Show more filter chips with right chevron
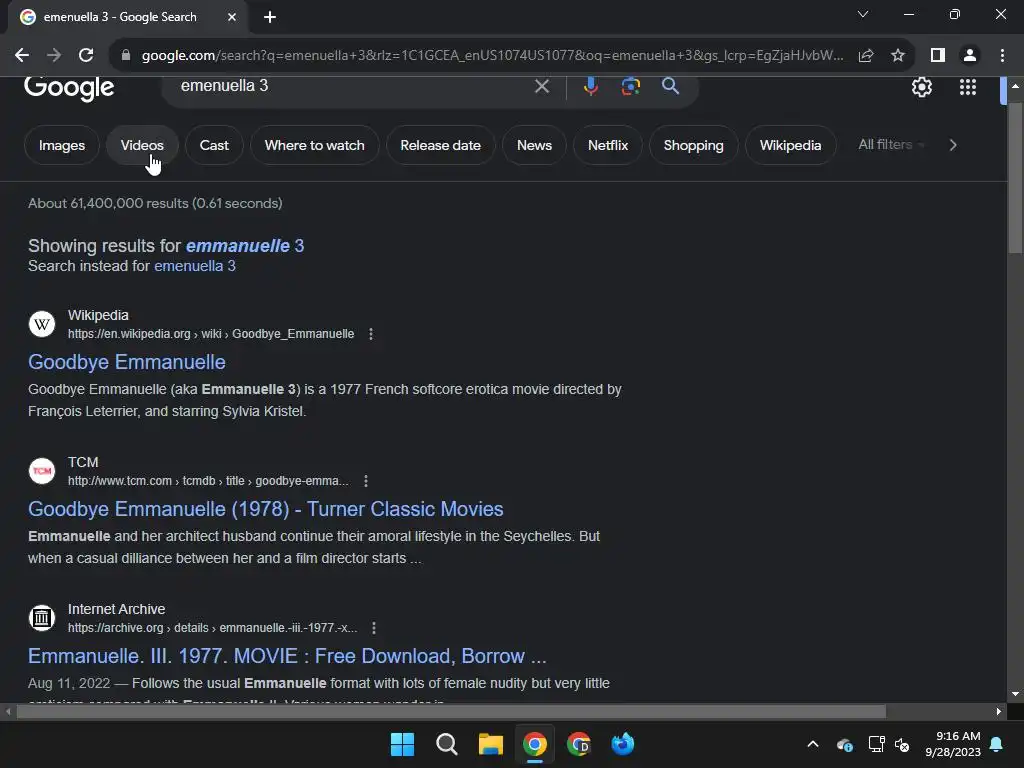This screenshot has width=1024, height=768. [953, 145]
